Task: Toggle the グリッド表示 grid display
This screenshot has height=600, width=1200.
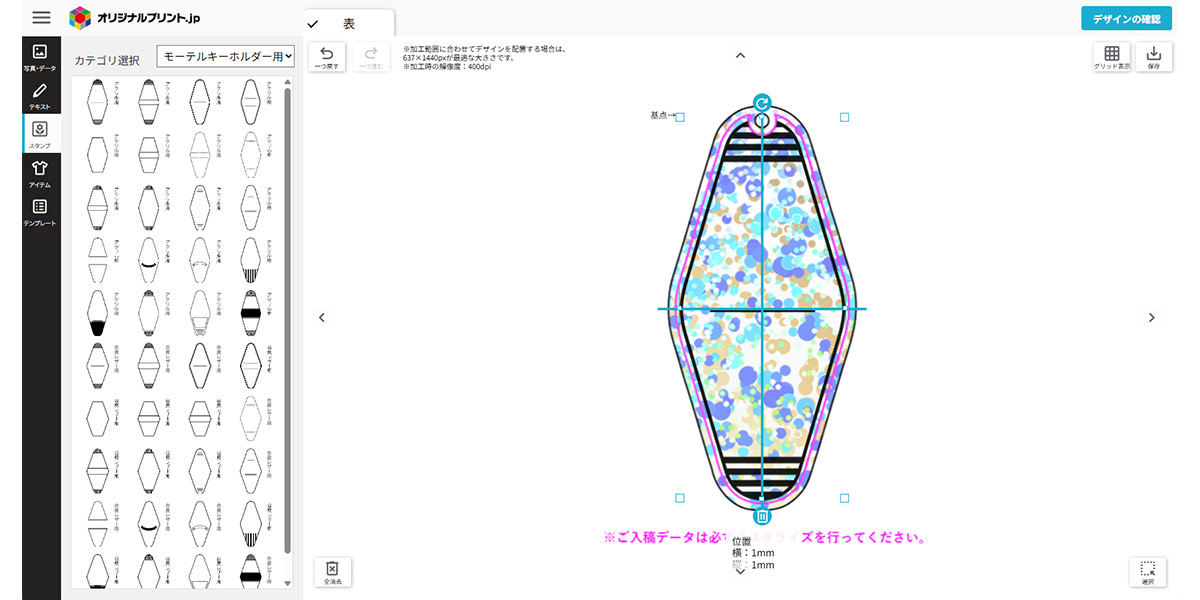Action: 1111,57
